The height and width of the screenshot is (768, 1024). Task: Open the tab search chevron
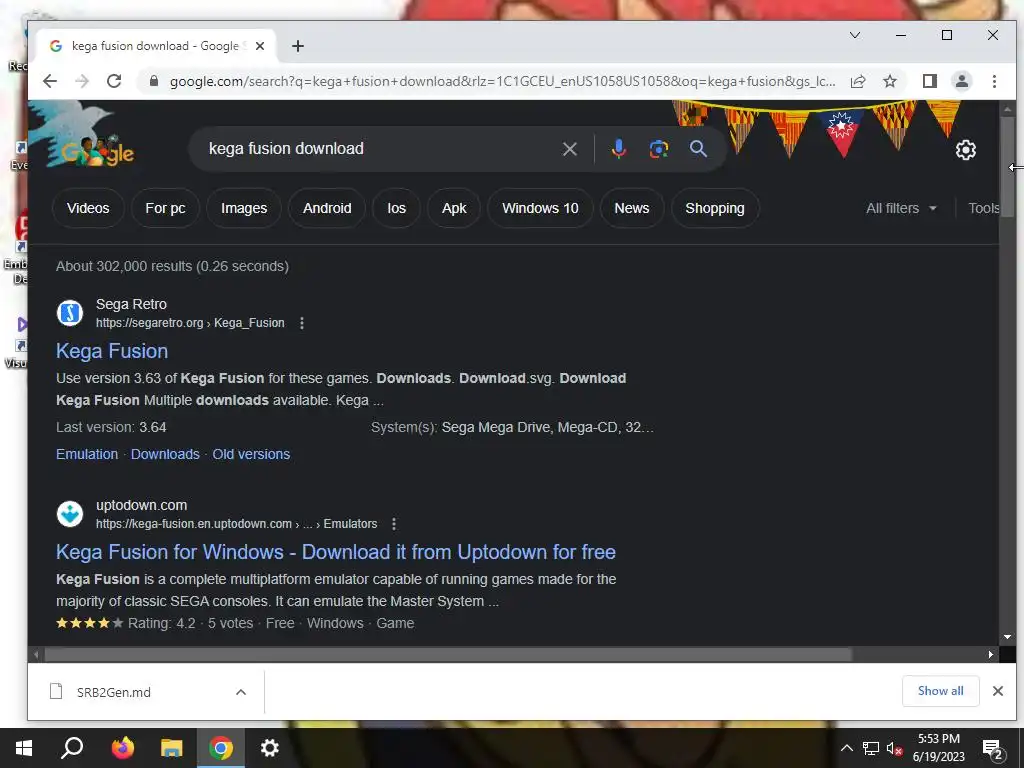pyautogui.click(x=855, y=35)
